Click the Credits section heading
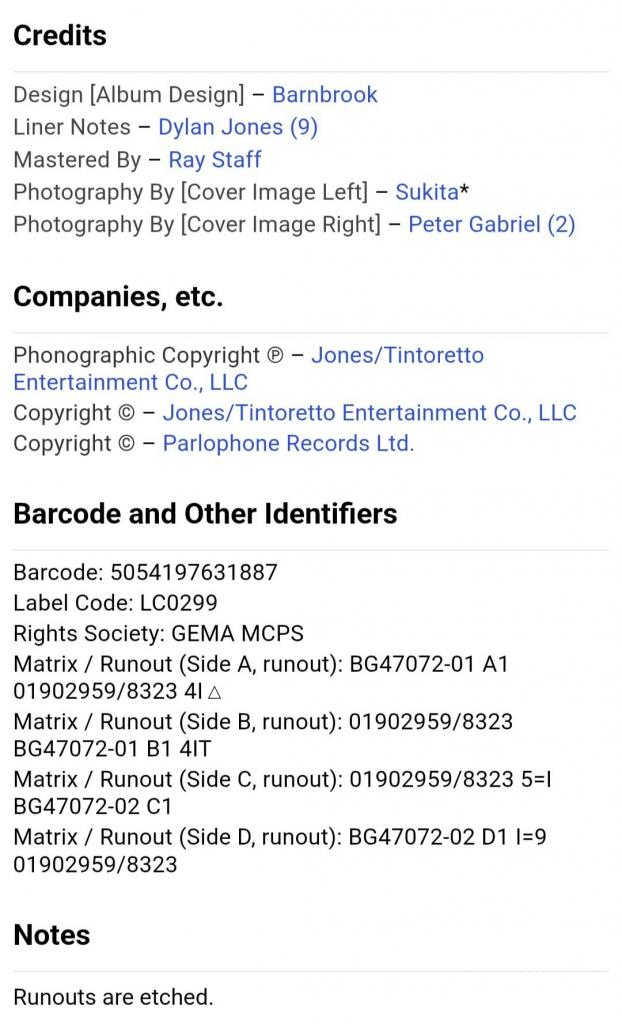 coord(60,36)
